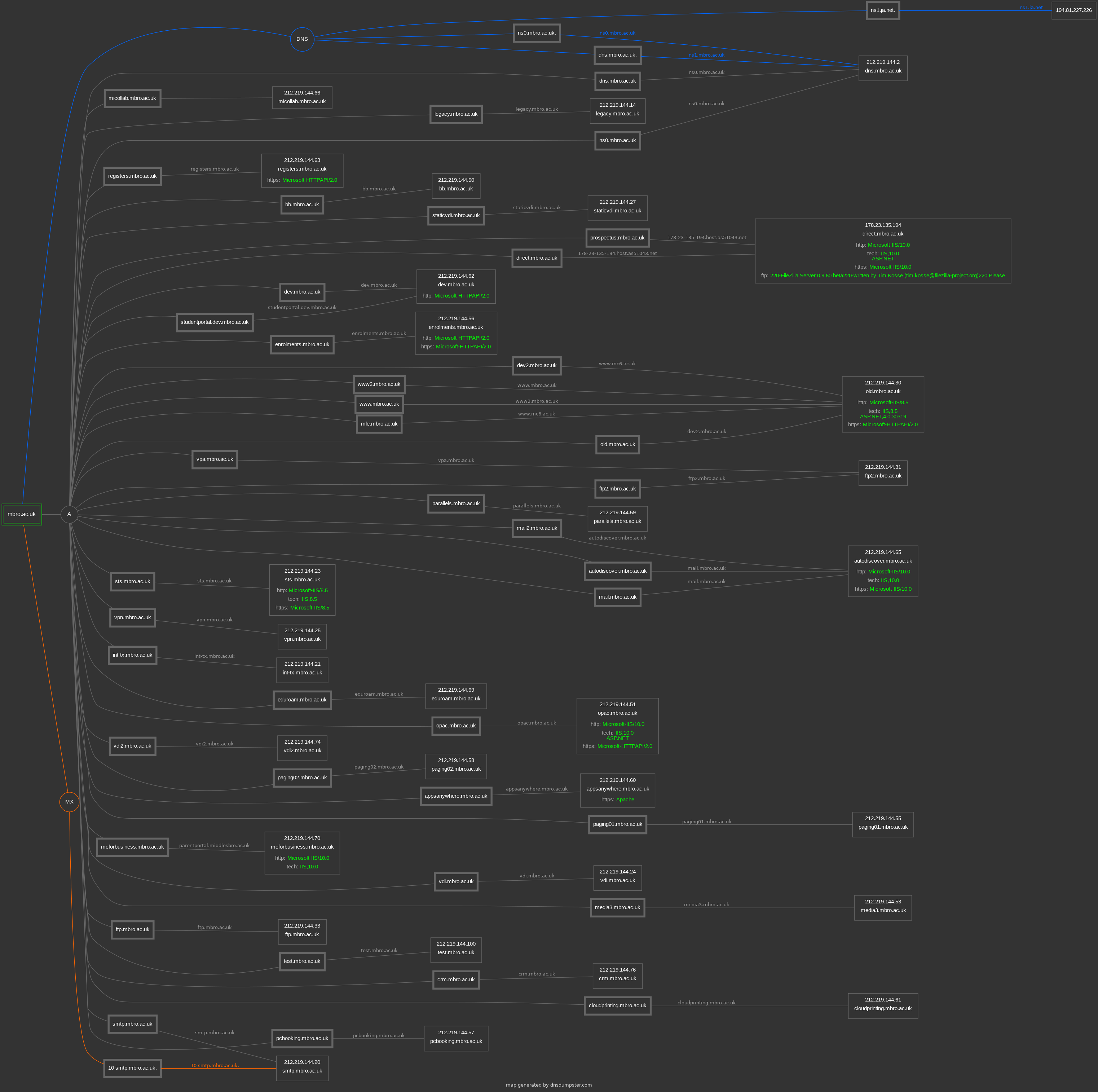
Task: Click the 212.219.144.56 IP box
Action: [456, 333]
